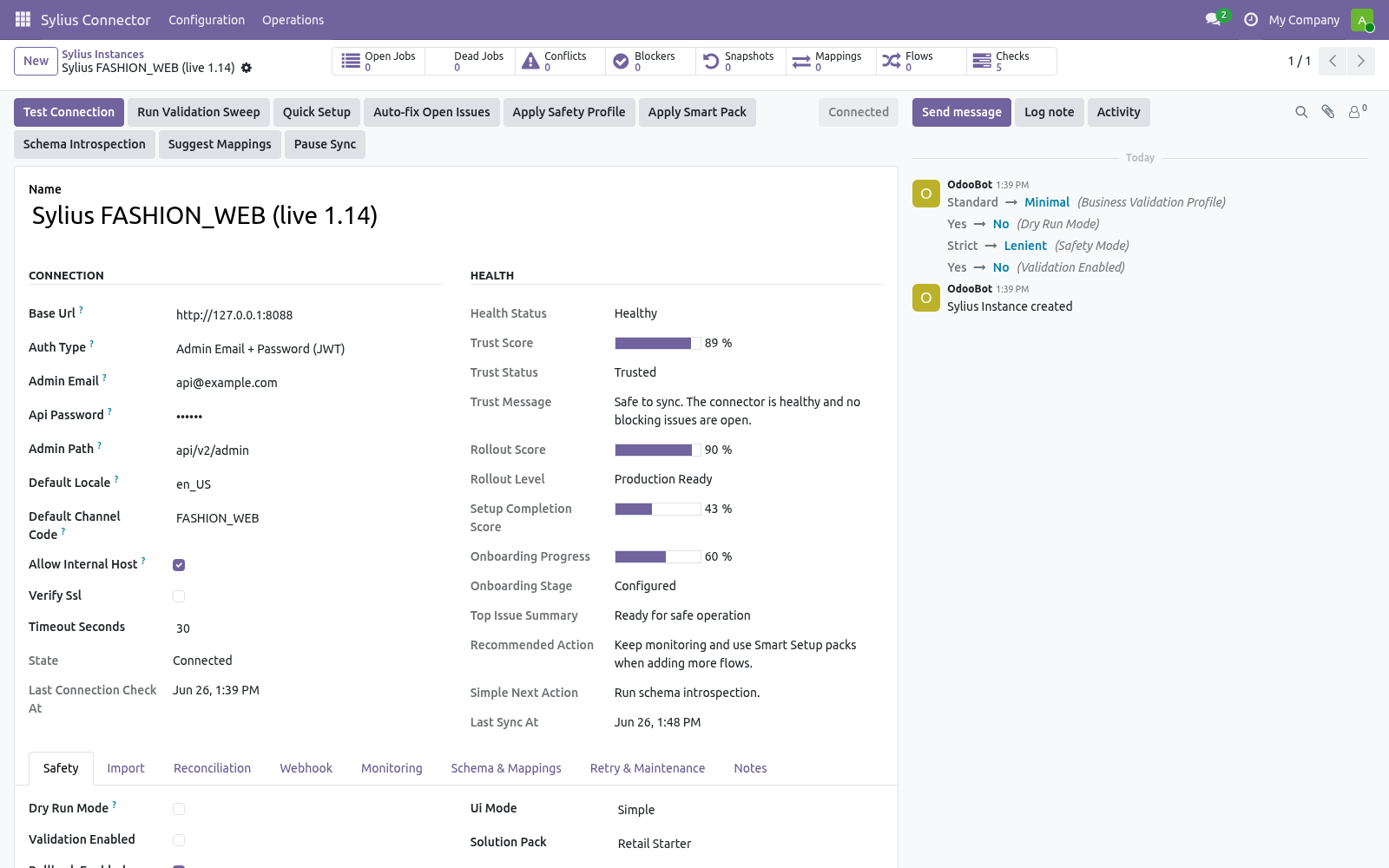This screenshot has height=868, width=1389.
Task: Switch to the Notes tab
Action: point(750,768)
